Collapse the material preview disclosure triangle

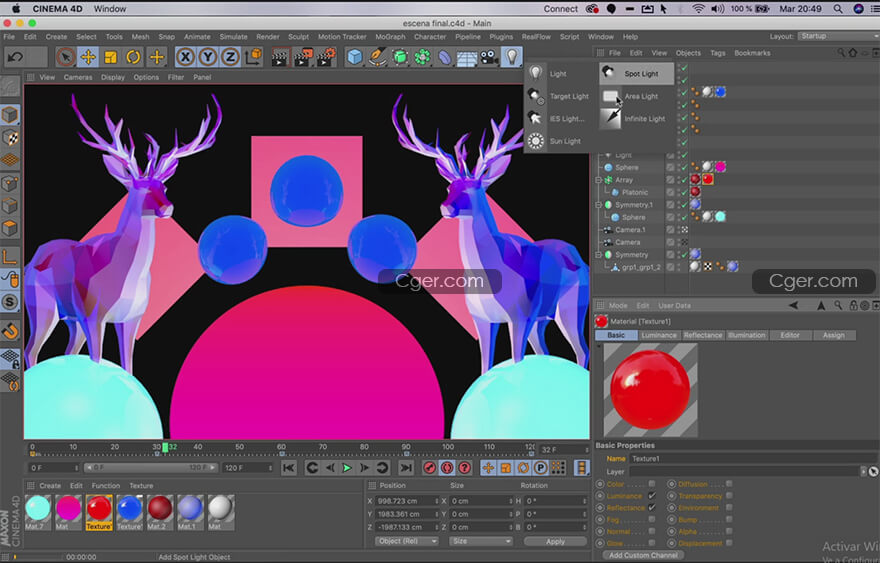tap(598, 346)
